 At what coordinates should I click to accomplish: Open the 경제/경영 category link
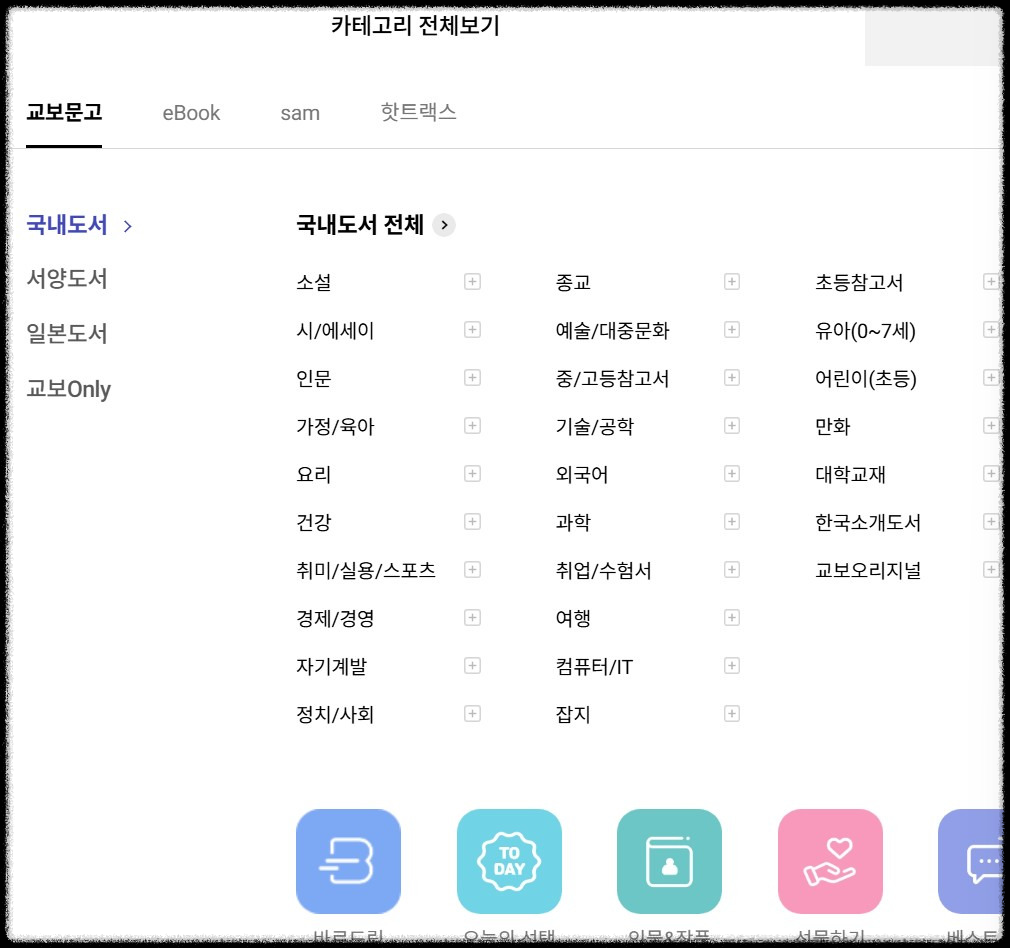[335, 618]
